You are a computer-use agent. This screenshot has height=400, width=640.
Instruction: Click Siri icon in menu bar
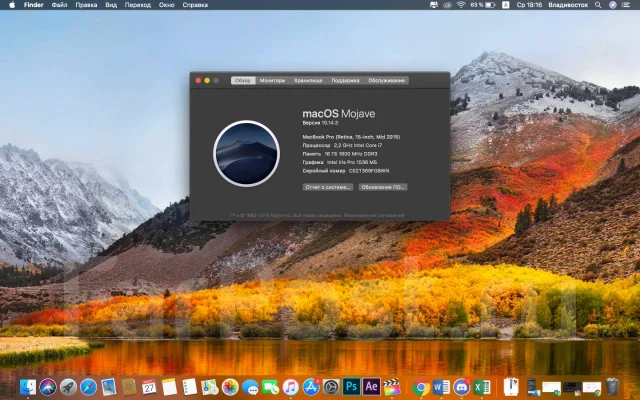[613, 5]
